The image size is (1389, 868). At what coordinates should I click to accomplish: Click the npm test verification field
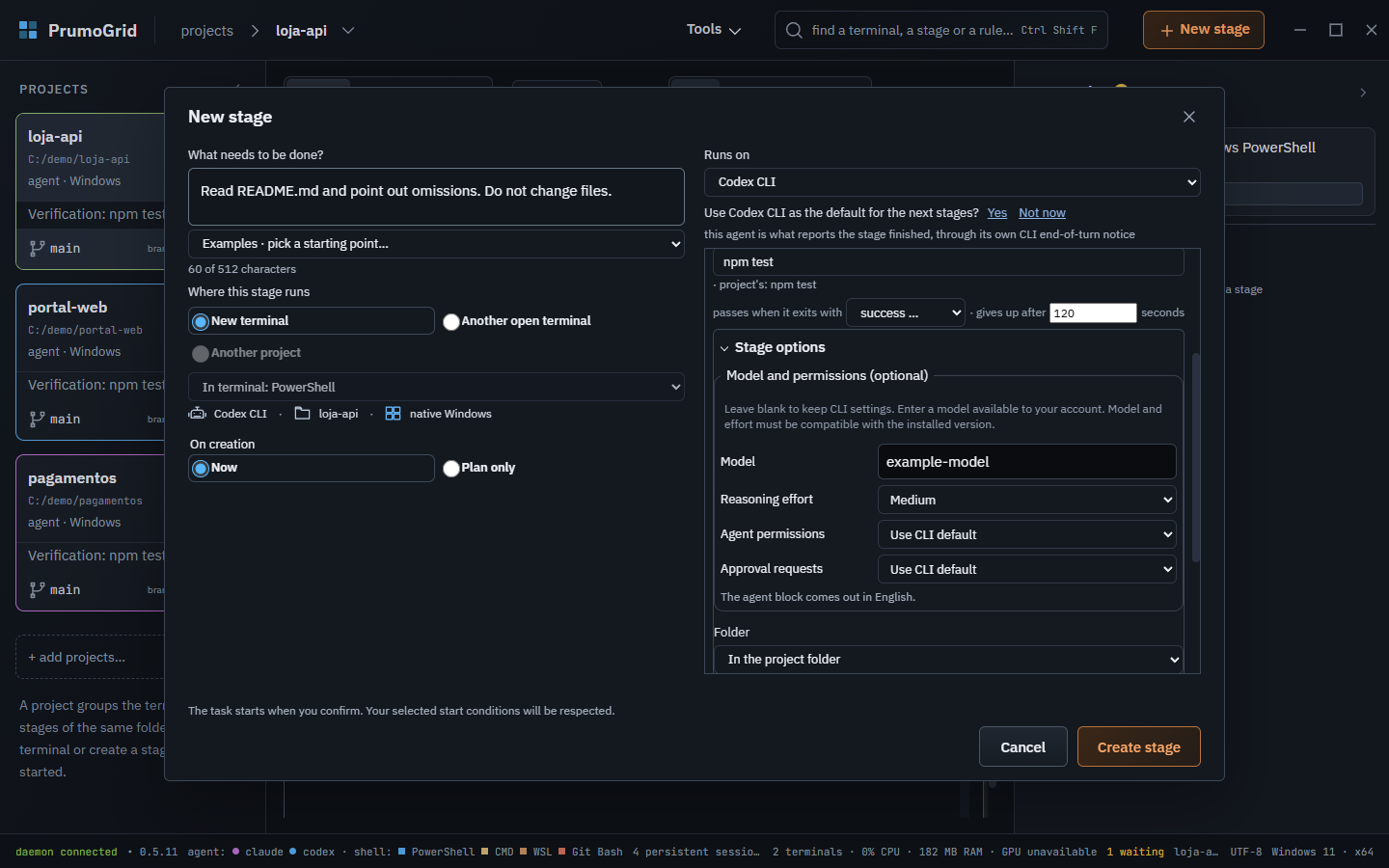pyautogui.click(x=949, y=261)
